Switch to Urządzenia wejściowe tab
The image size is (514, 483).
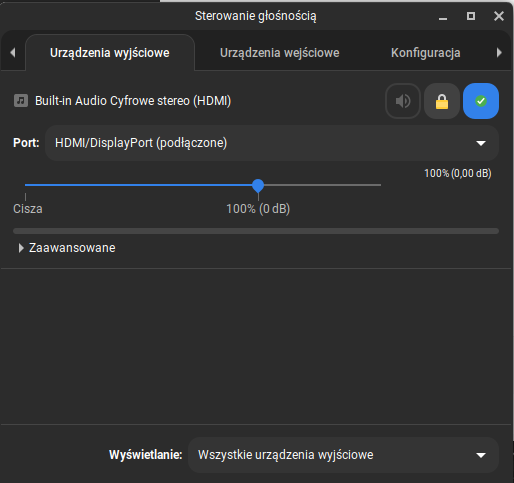[x=279, y=53]
